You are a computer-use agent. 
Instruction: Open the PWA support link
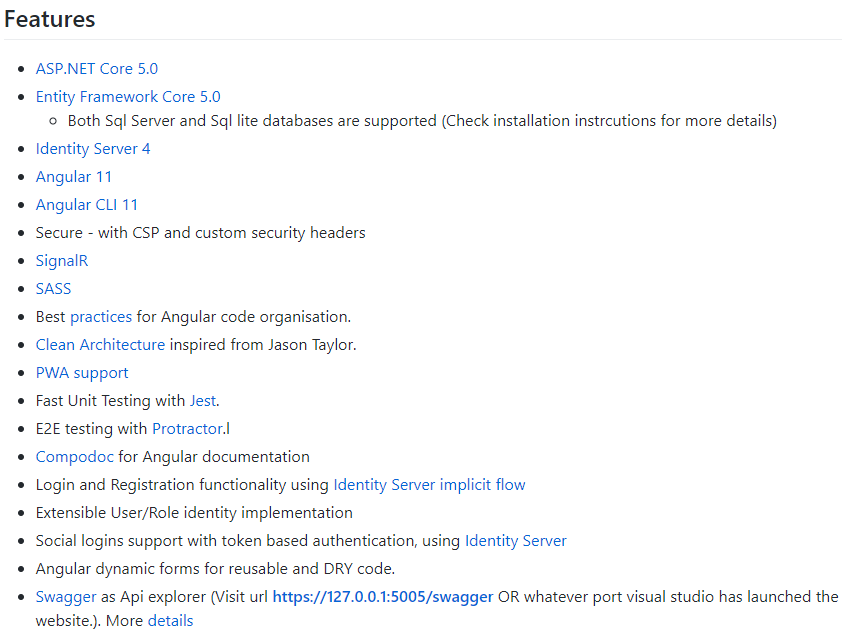(82, 373)
